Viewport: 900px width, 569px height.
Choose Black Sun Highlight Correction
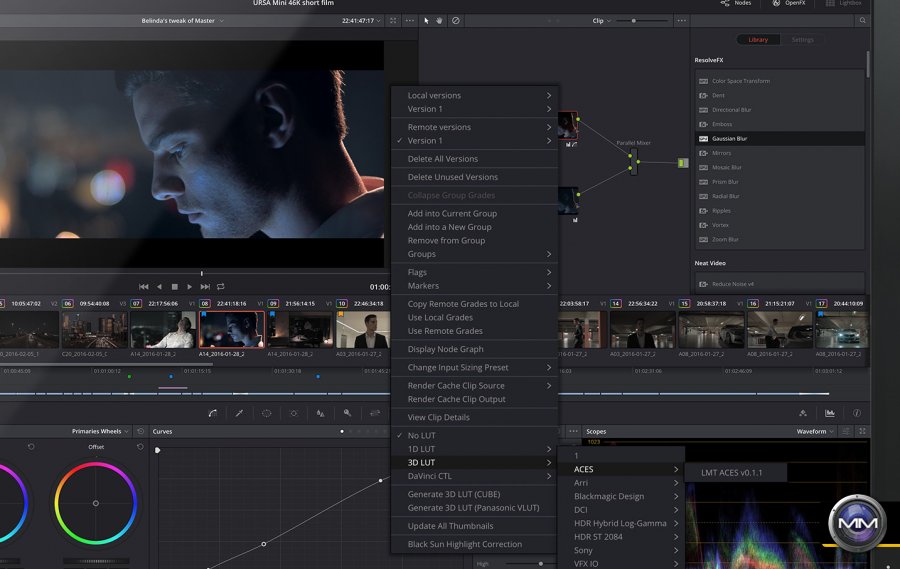pos(474,544)
